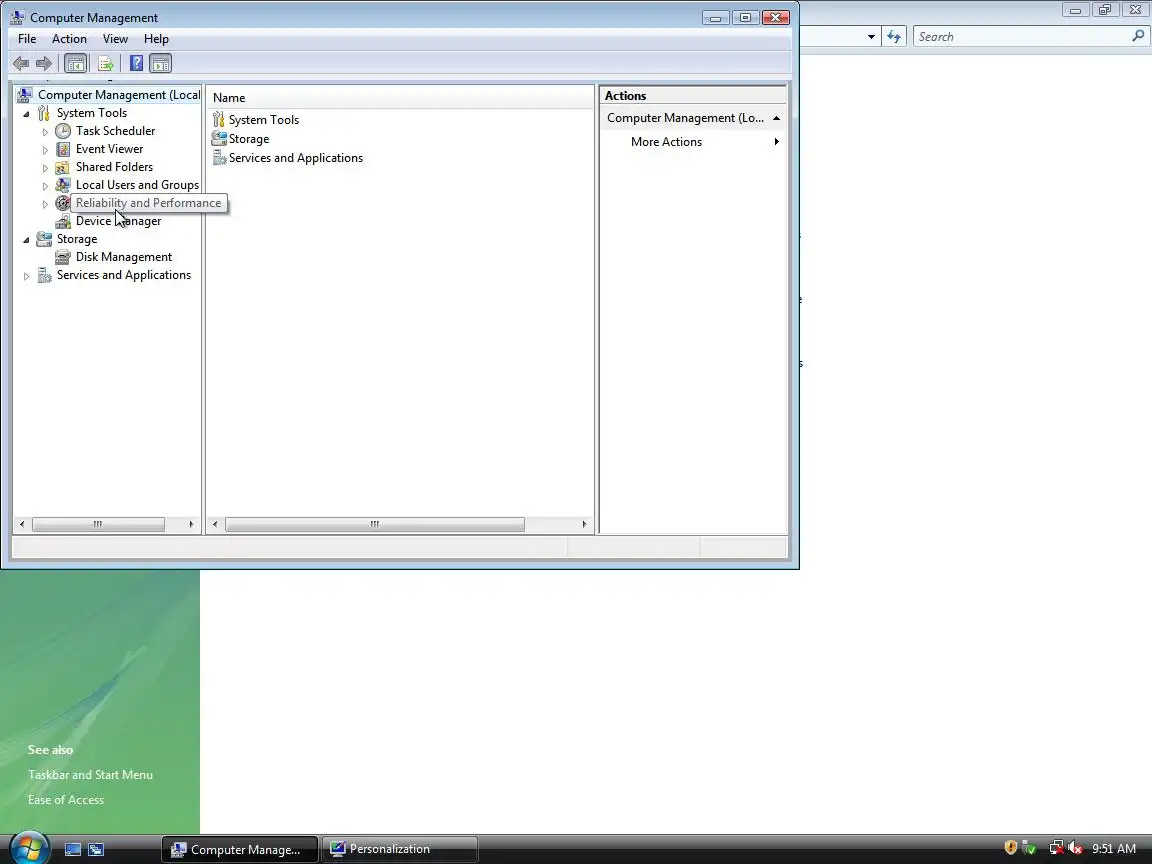The image size is (1152, 864).
Task: Select Task Scheduler in the tree
Action: coord(115,131)
